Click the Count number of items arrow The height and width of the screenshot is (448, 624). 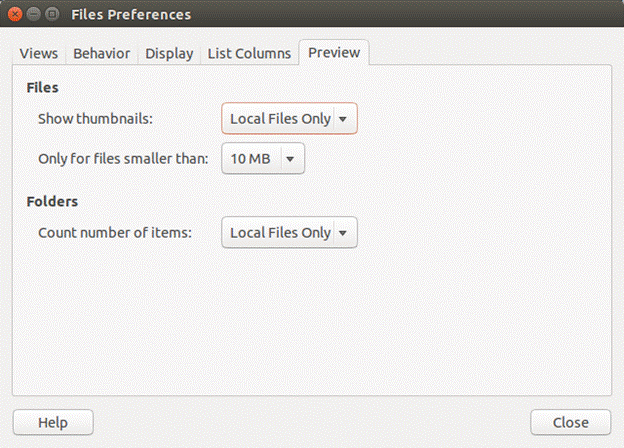tap(343, 233)
